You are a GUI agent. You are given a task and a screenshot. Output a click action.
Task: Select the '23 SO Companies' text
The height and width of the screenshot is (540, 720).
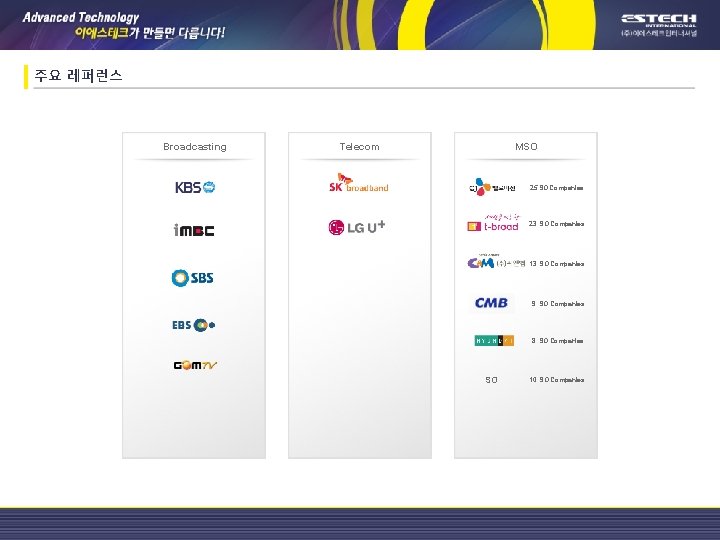(x=557, y=224)
